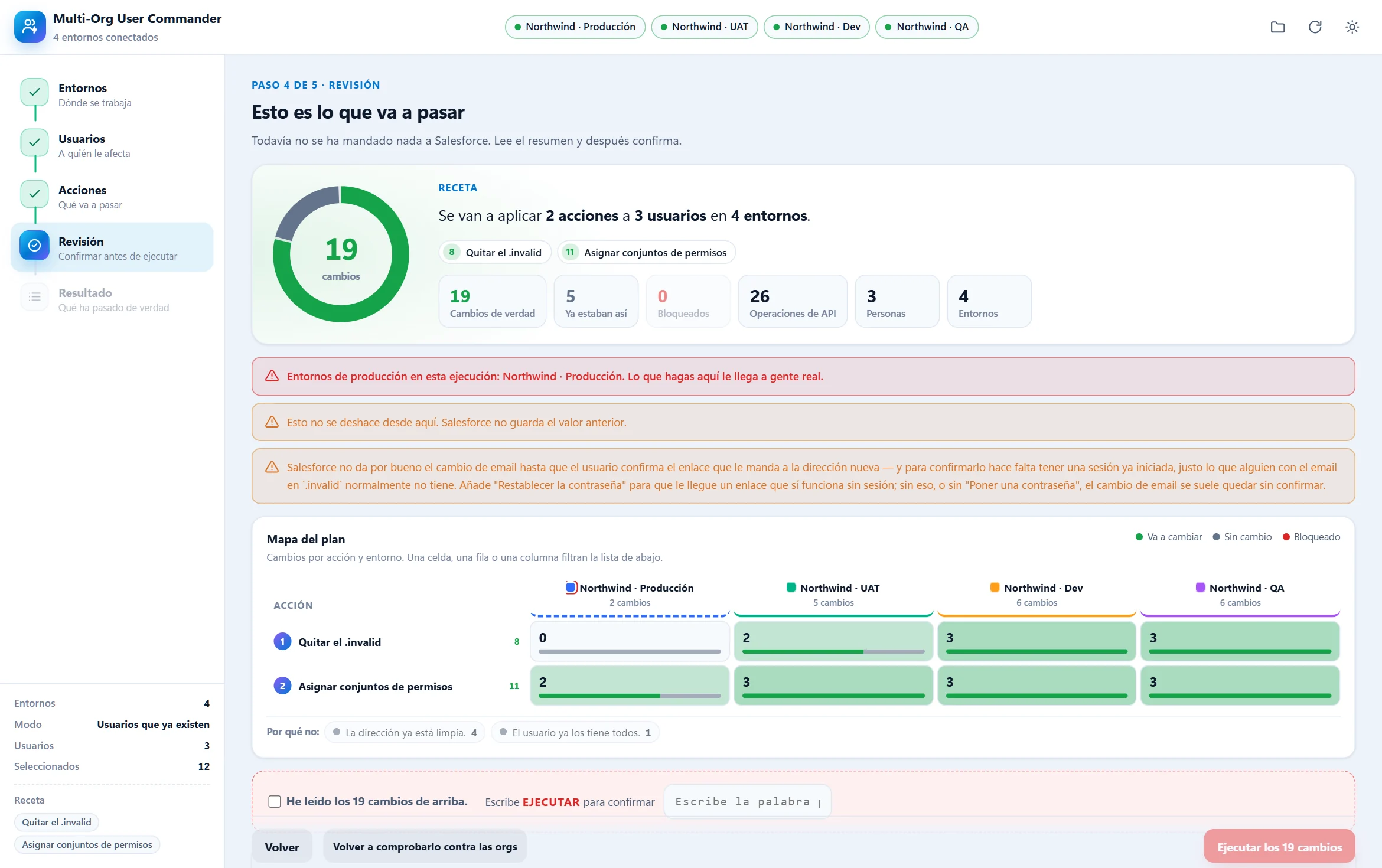Open the Resultado step in sidebar
Viewport: 1382px width, 868px height.
tap(112, 300)
